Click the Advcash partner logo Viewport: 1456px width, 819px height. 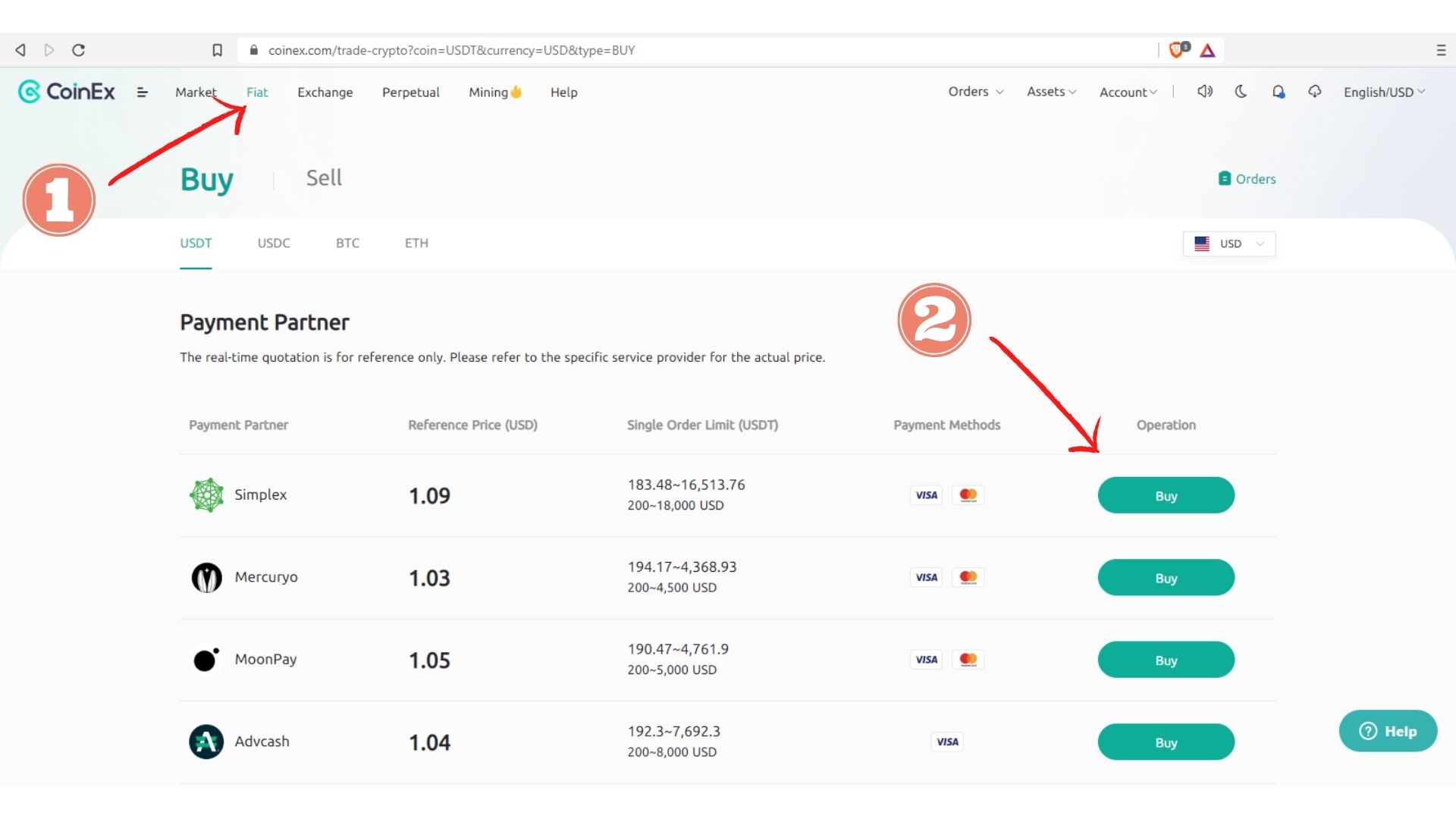point(206,742)
